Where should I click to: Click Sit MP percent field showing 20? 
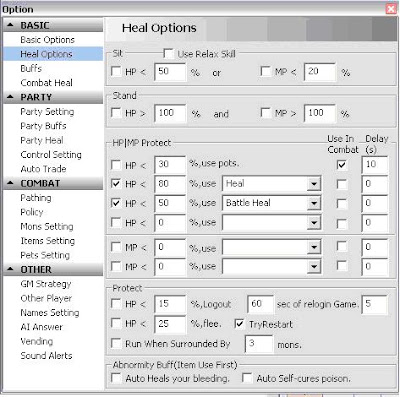[x=320, y=72]
